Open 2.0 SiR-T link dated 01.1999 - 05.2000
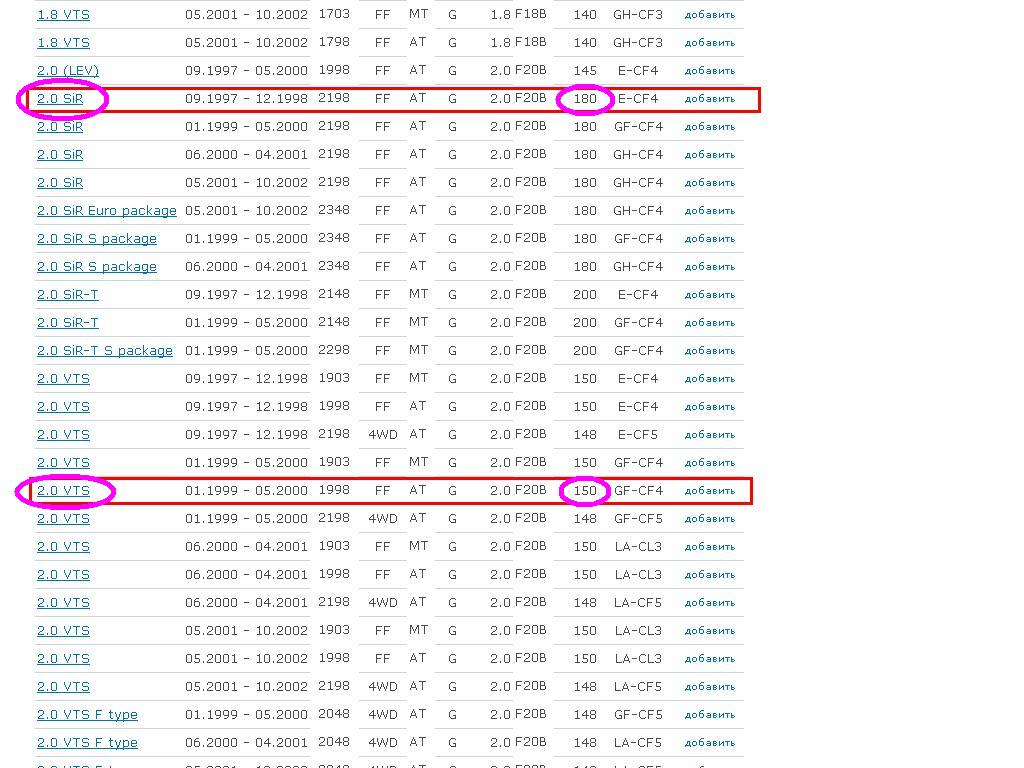Image resolution: width=1024 pixels, height=768 pixels. pos(67,323)
